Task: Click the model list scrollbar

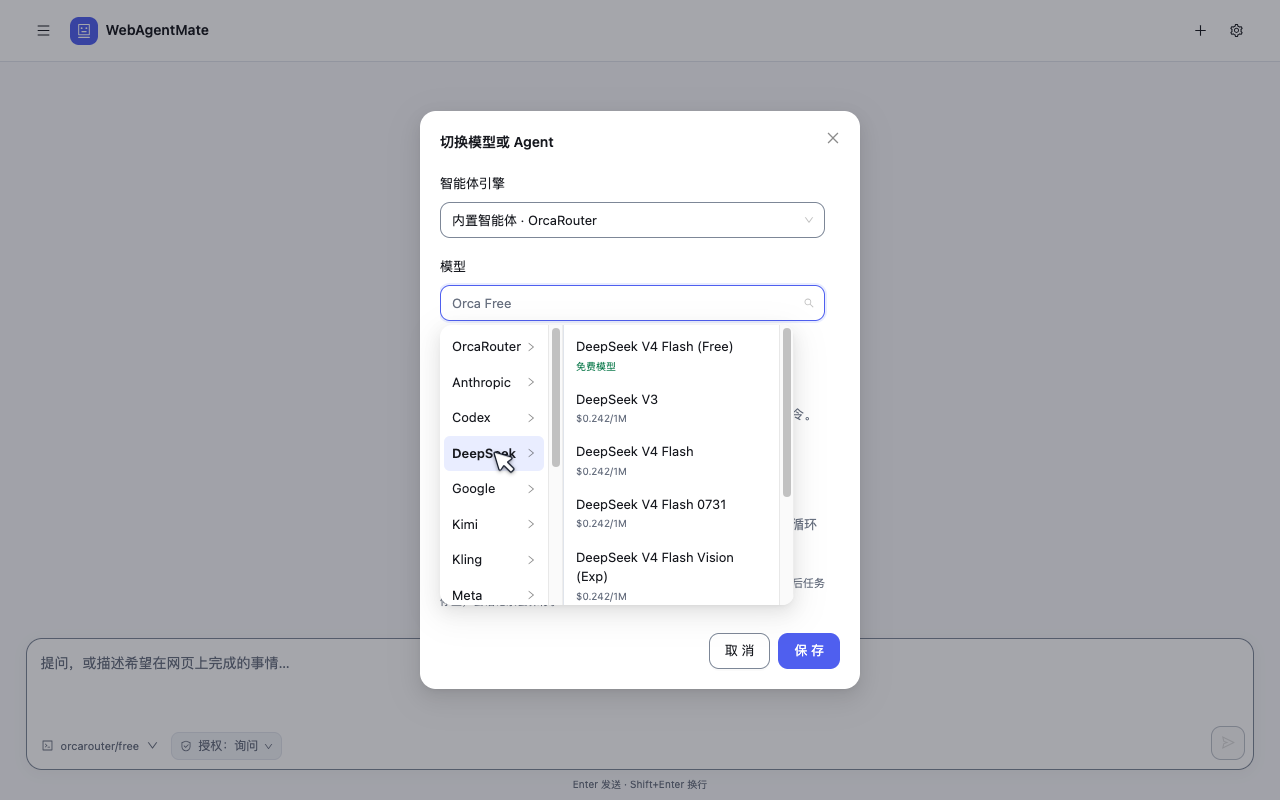Action: [x=787, y=412]
